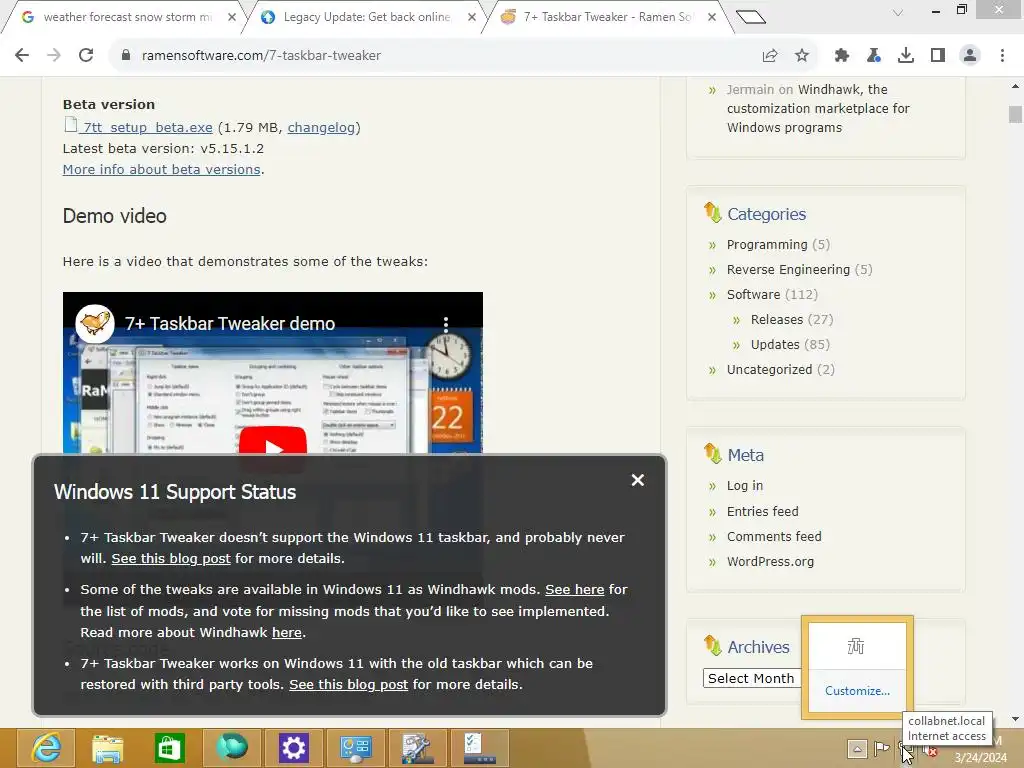1024x768 pixels.
Task: Click the scrollbar down arrow
Action: pos(1015,719)
